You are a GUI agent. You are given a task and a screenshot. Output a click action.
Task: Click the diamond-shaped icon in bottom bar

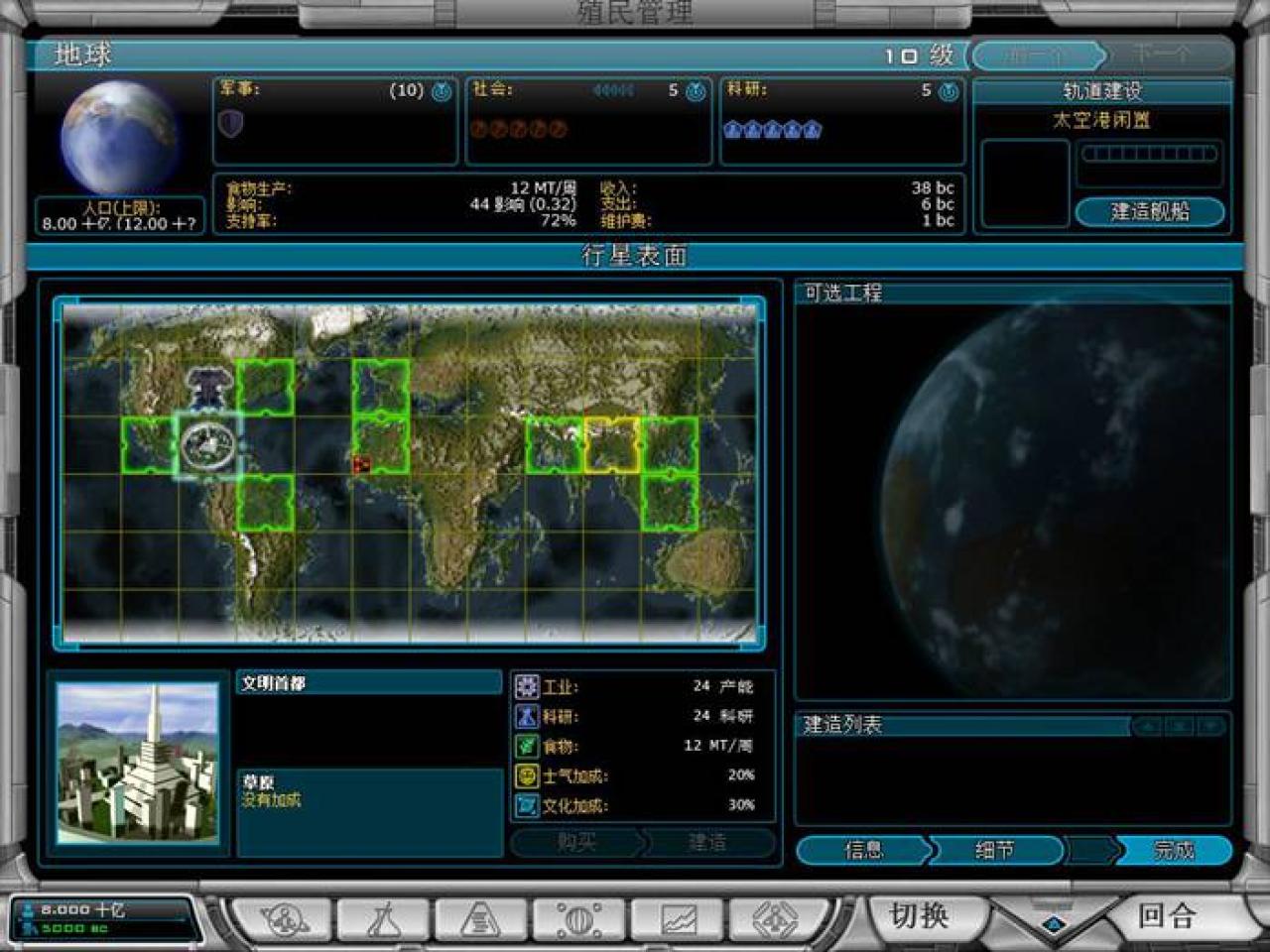pos(777,920)
